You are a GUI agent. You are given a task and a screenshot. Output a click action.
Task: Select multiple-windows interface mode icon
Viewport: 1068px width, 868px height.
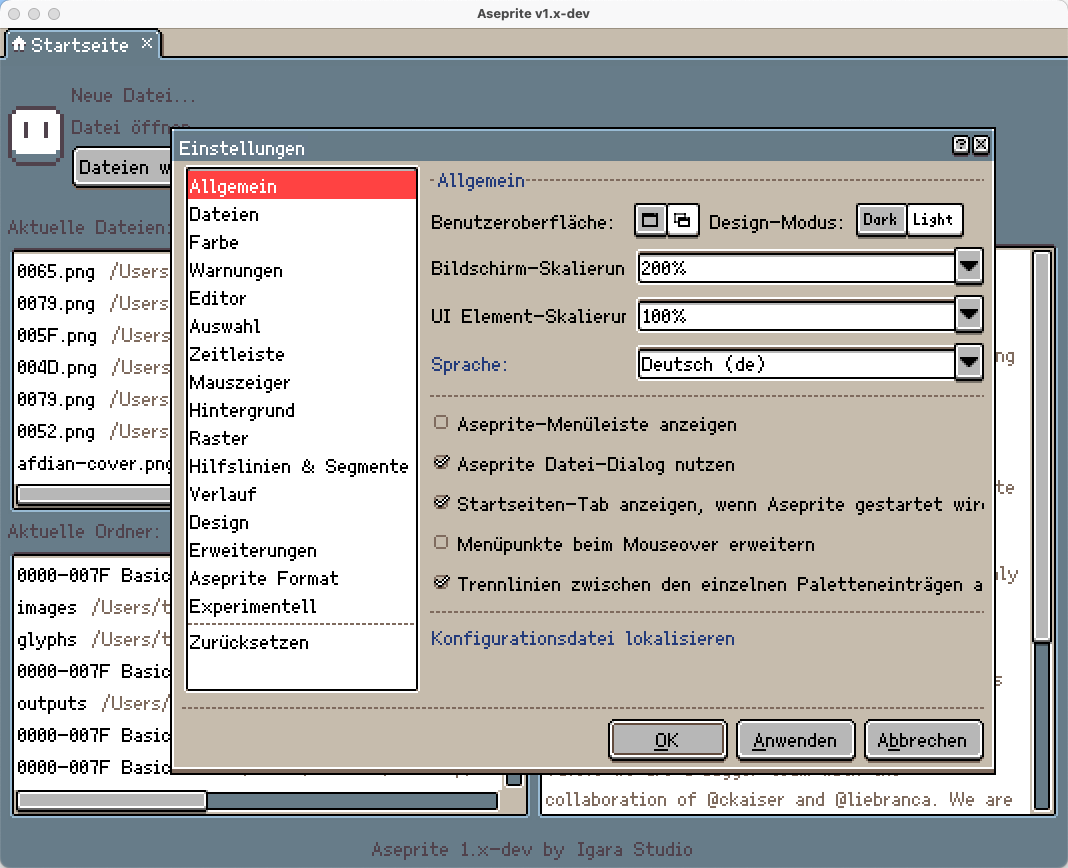[682, 220]
